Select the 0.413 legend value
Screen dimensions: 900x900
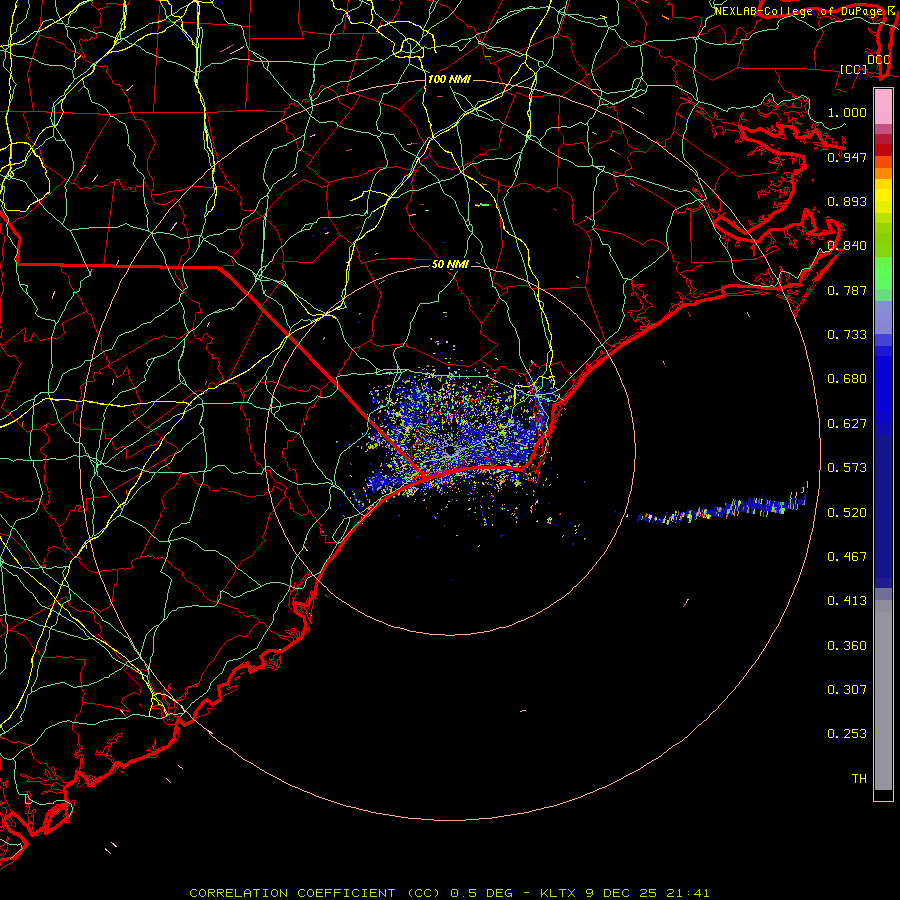tap(847, 601)
